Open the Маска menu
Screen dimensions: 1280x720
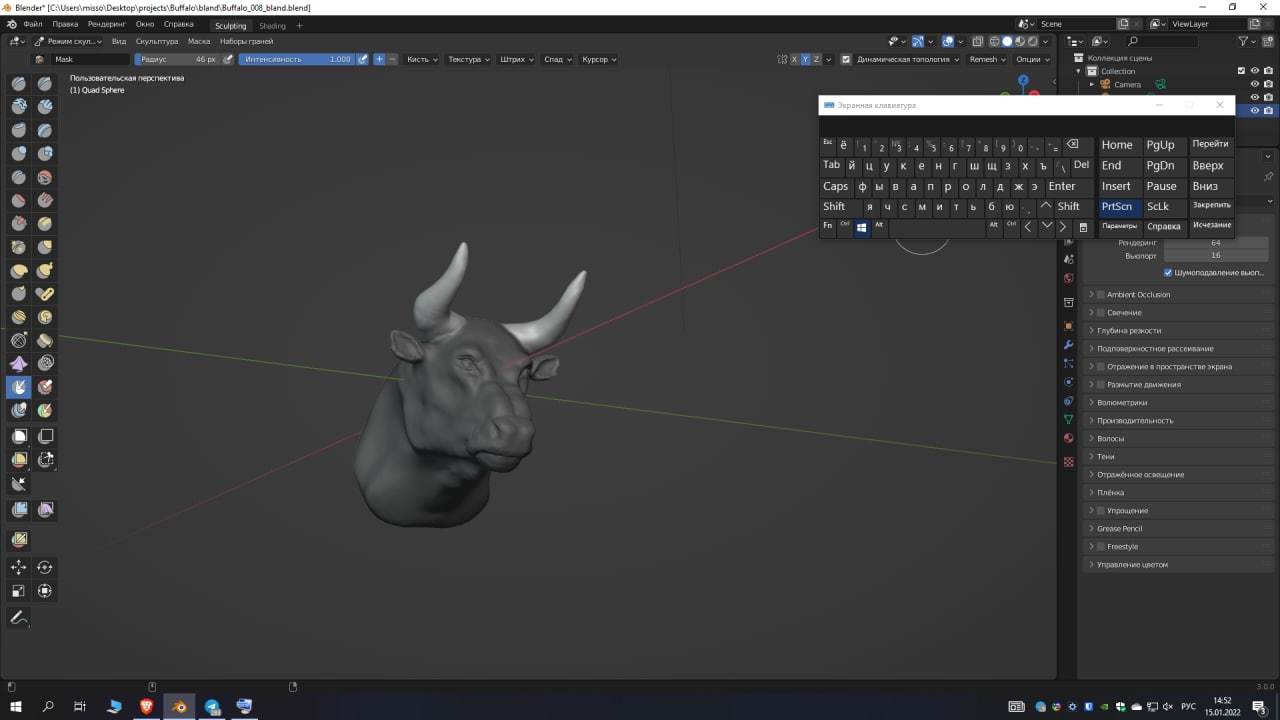(199, 41)
